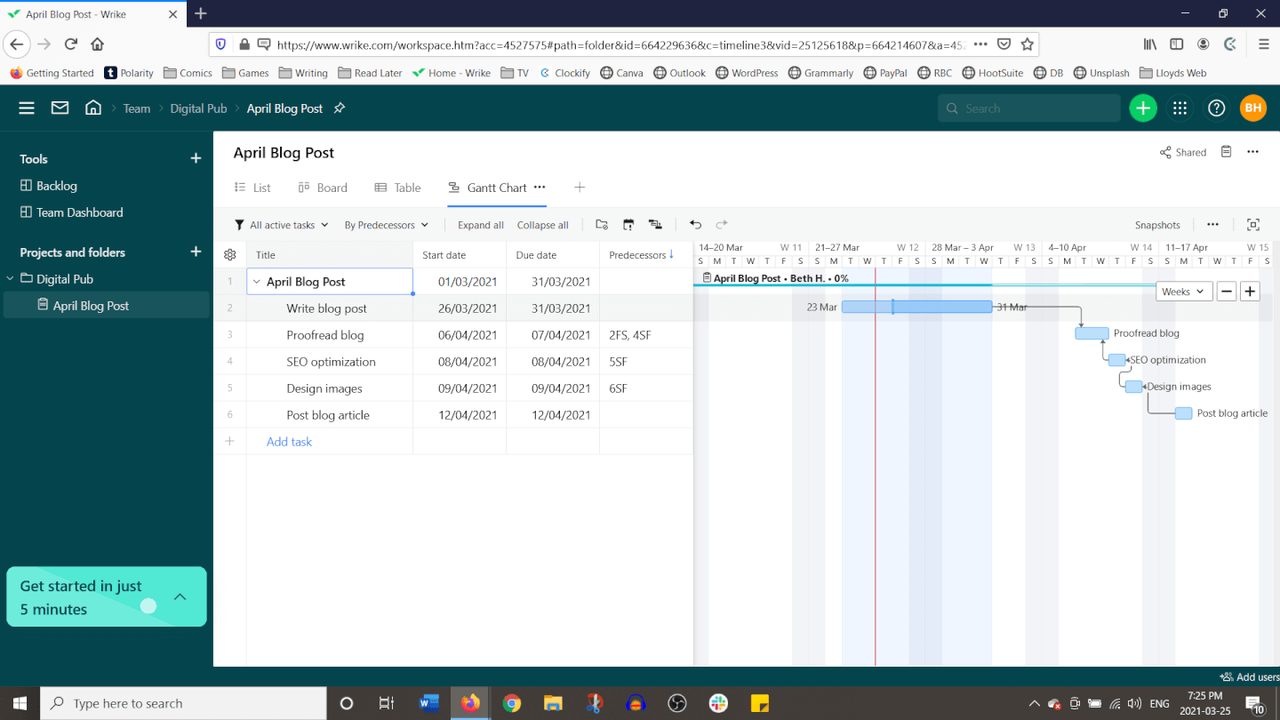Open the table column settings gear
Viewport: 1280px width, 720px height.
(x=230, y=254)
